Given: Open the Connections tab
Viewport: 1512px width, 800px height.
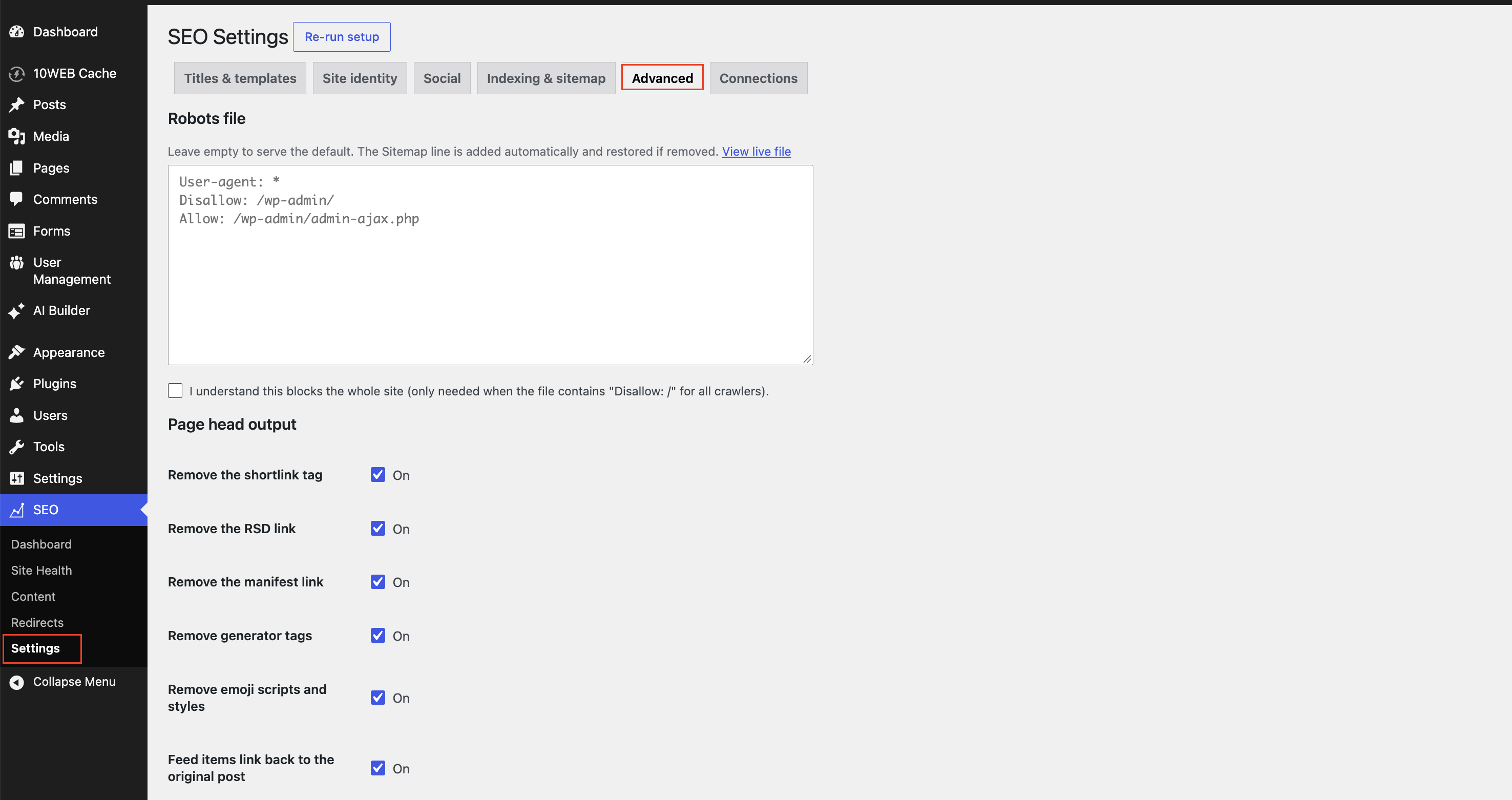Looking at the screenshot, I should [x=759, y=78].
